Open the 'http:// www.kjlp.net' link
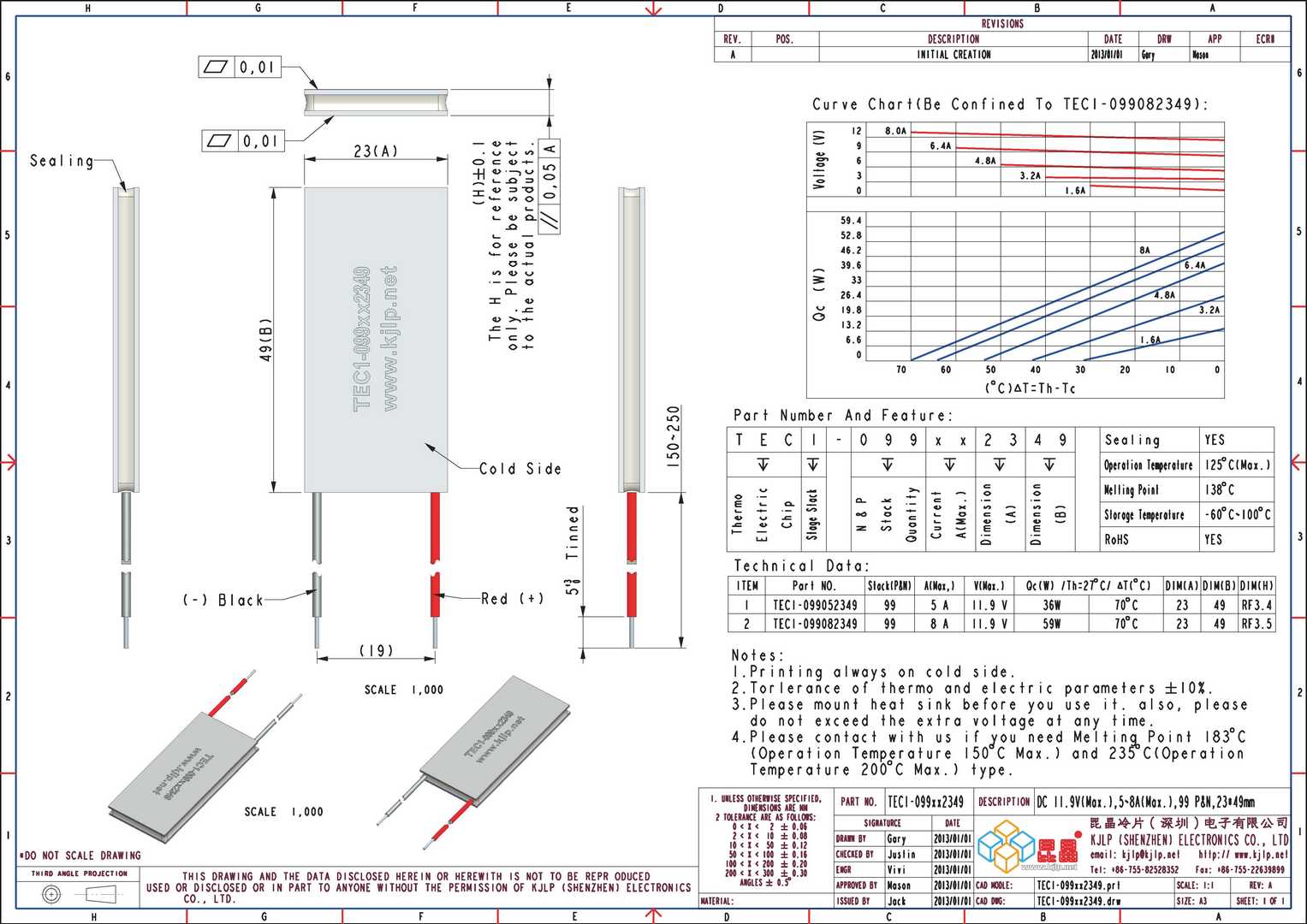 (x=1243, y=855)
